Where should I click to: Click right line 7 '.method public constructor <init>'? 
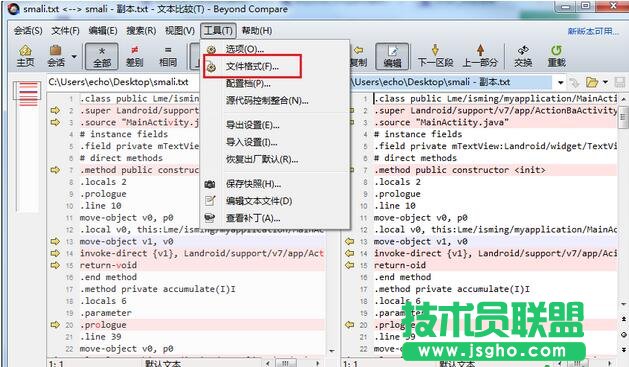click(x=459, y=170)
